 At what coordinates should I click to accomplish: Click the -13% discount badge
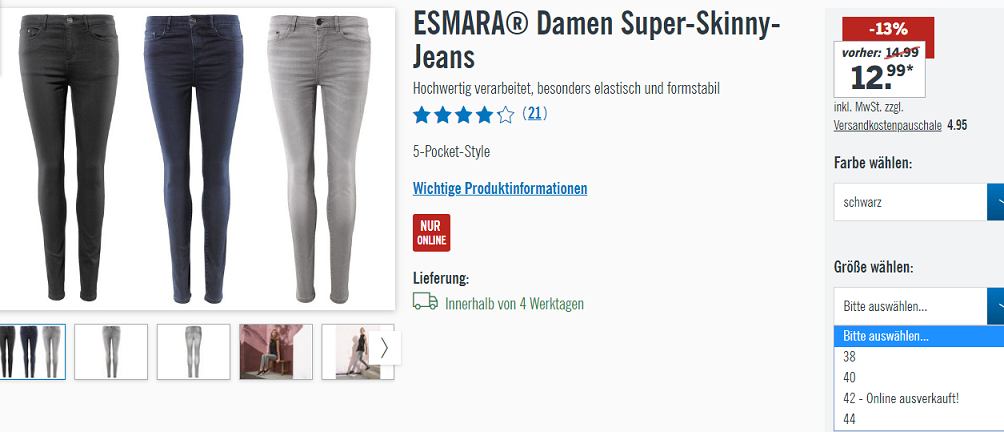pyautogui.click(x=887, y=29)
